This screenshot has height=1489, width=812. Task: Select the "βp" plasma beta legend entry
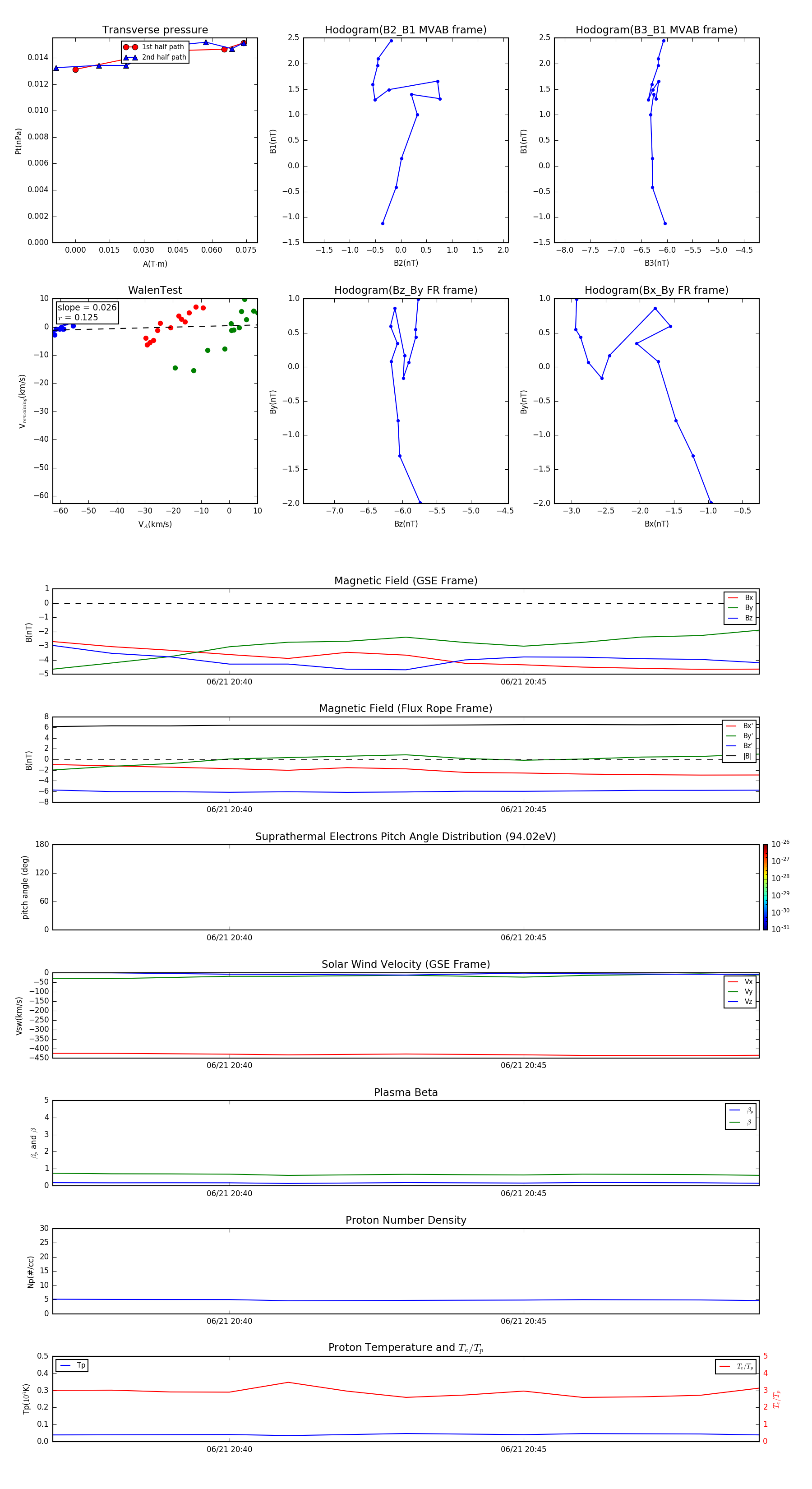click(741, 1110)
